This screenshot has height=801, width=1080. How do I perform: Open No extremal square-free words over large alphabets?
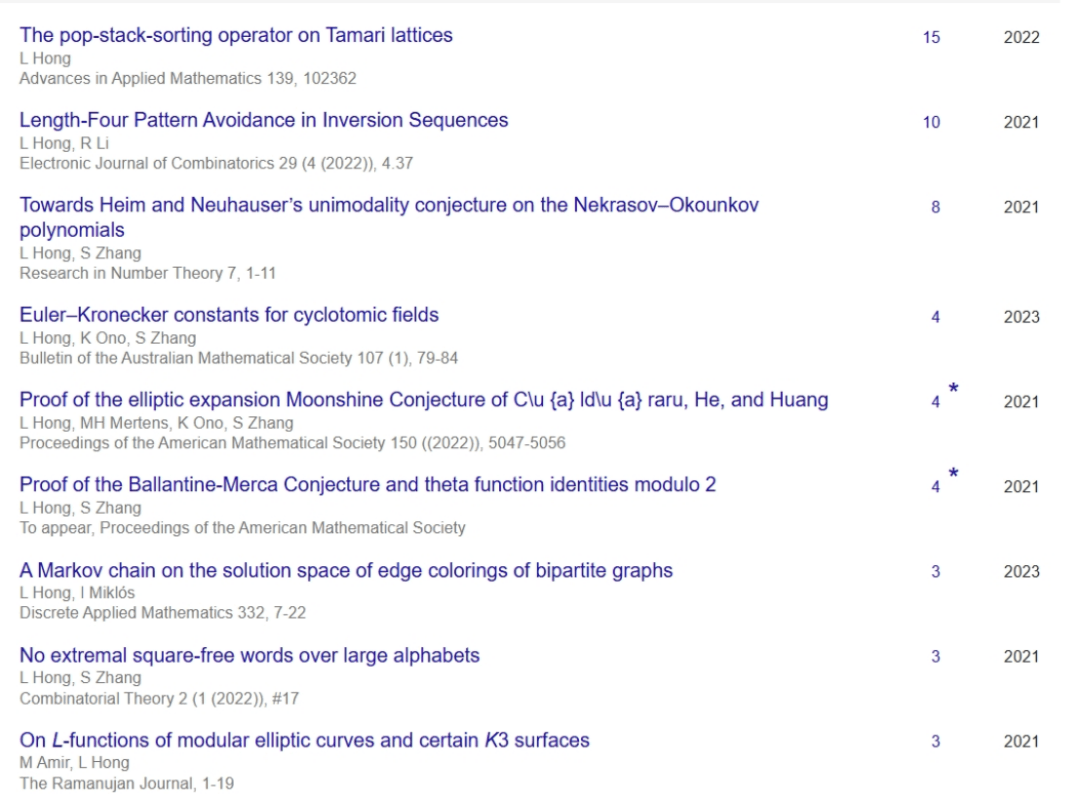pyautogui.click(x=250, y=655)
